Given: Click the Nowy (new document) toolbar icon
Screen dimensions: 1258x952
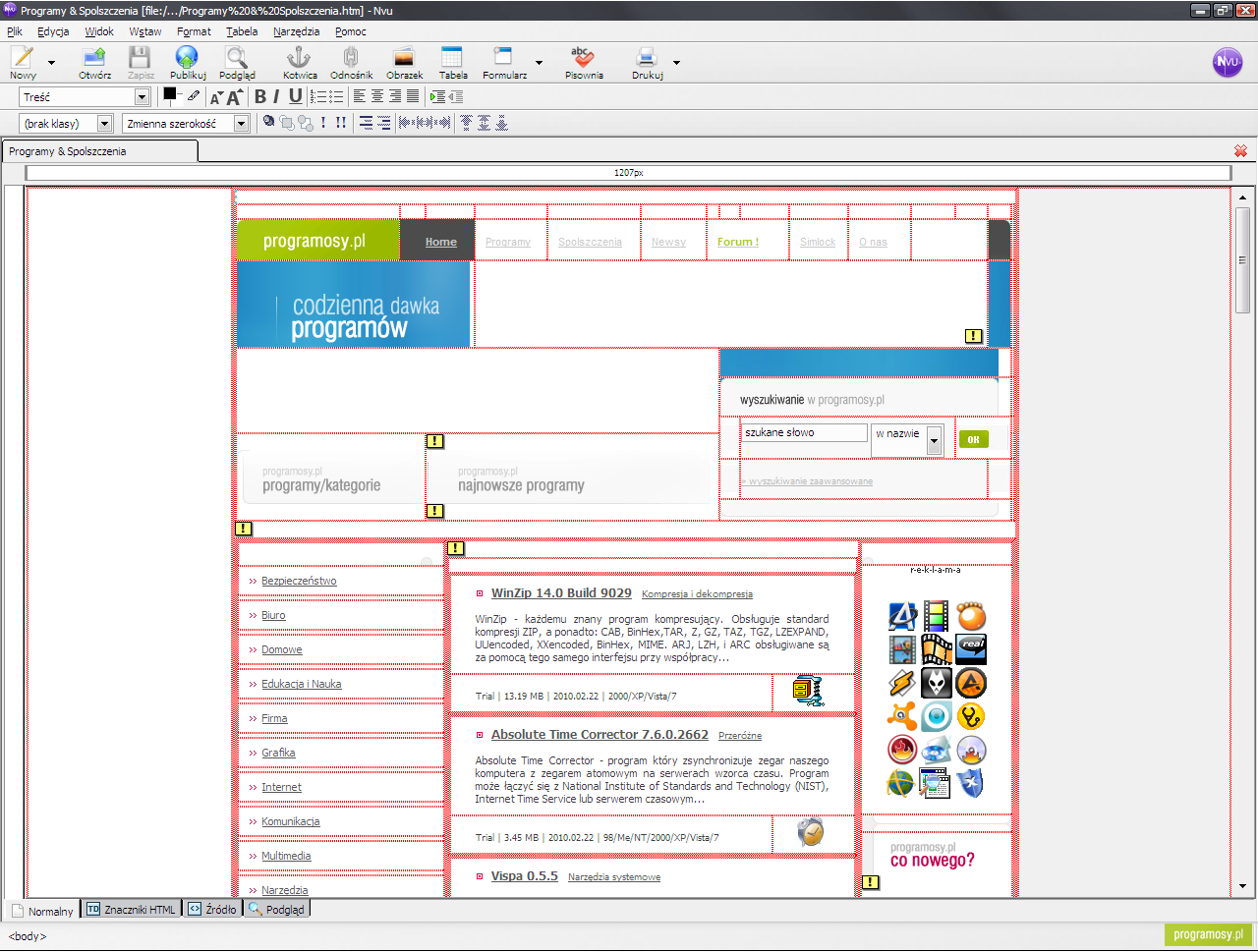Looking at the screenshot, I should pos(22,57).
